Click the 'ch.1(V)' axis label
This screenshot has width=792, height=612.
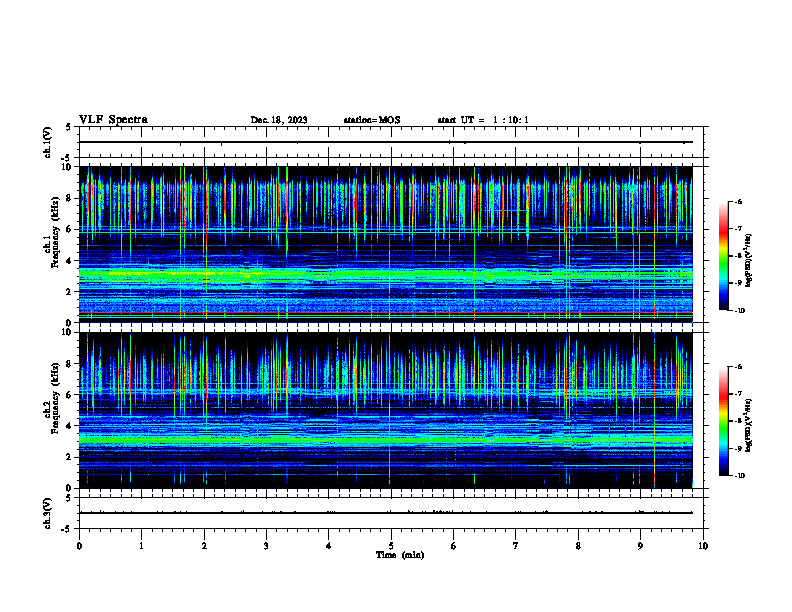click(x=48, y=142)
